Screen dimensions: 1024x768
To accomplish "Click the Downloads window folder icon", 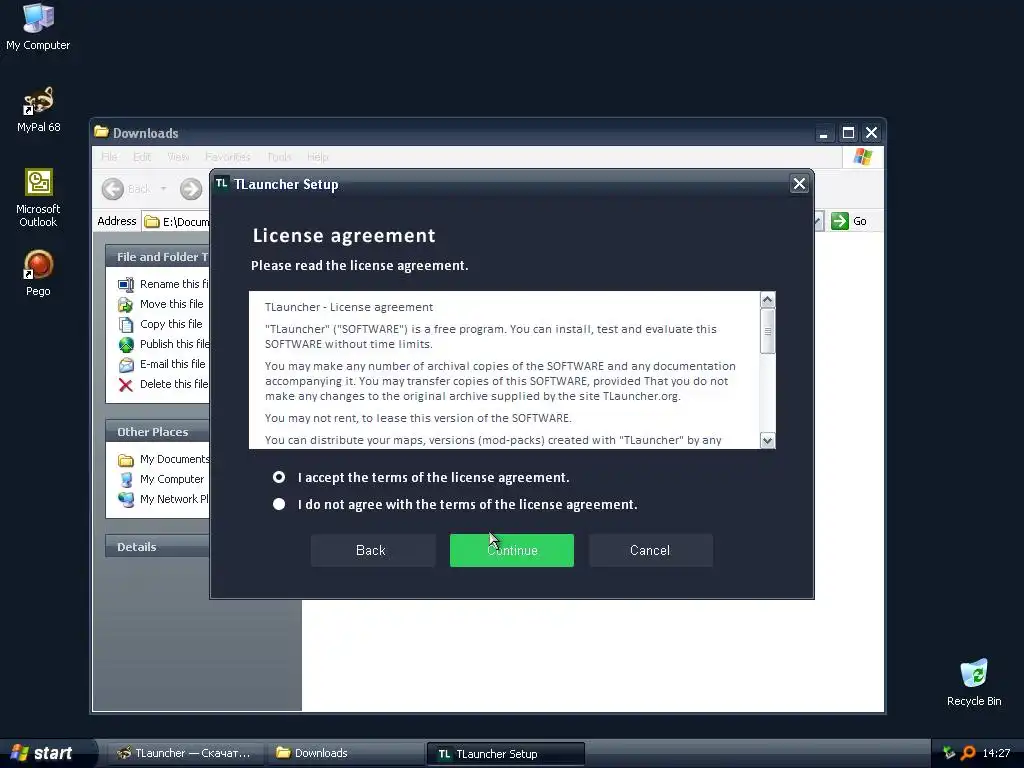I will tap(101, 132).
